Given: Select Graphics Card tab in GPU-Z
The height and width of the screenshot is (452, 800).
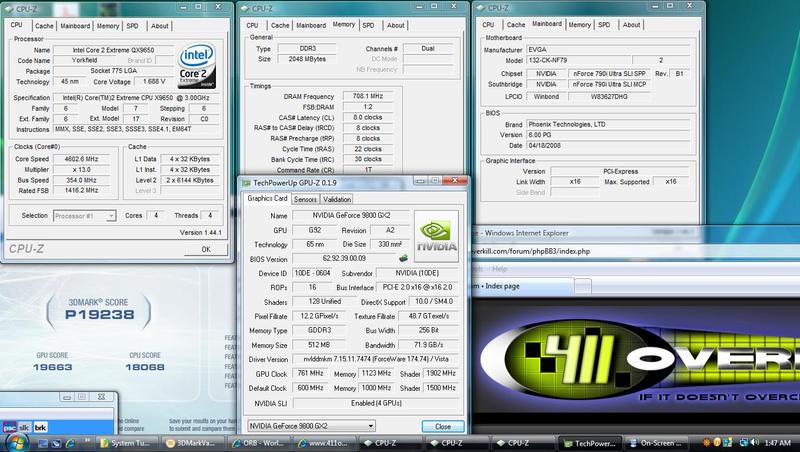Looking at the screenshot, I should (x=267, y=198).
